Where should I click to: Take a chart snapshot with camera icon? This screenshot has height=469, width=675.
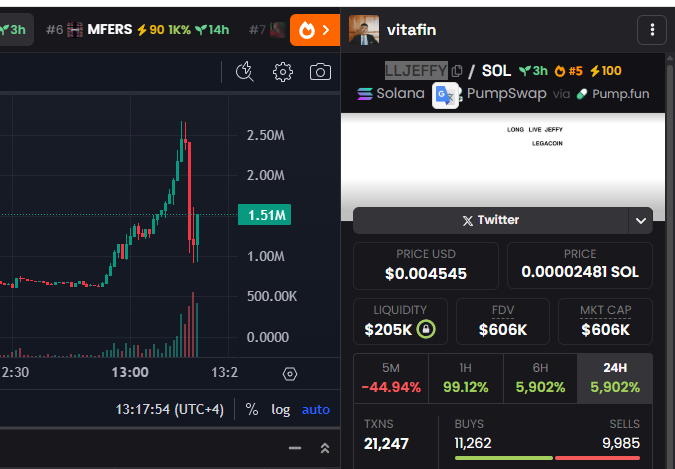coord(320,71)
